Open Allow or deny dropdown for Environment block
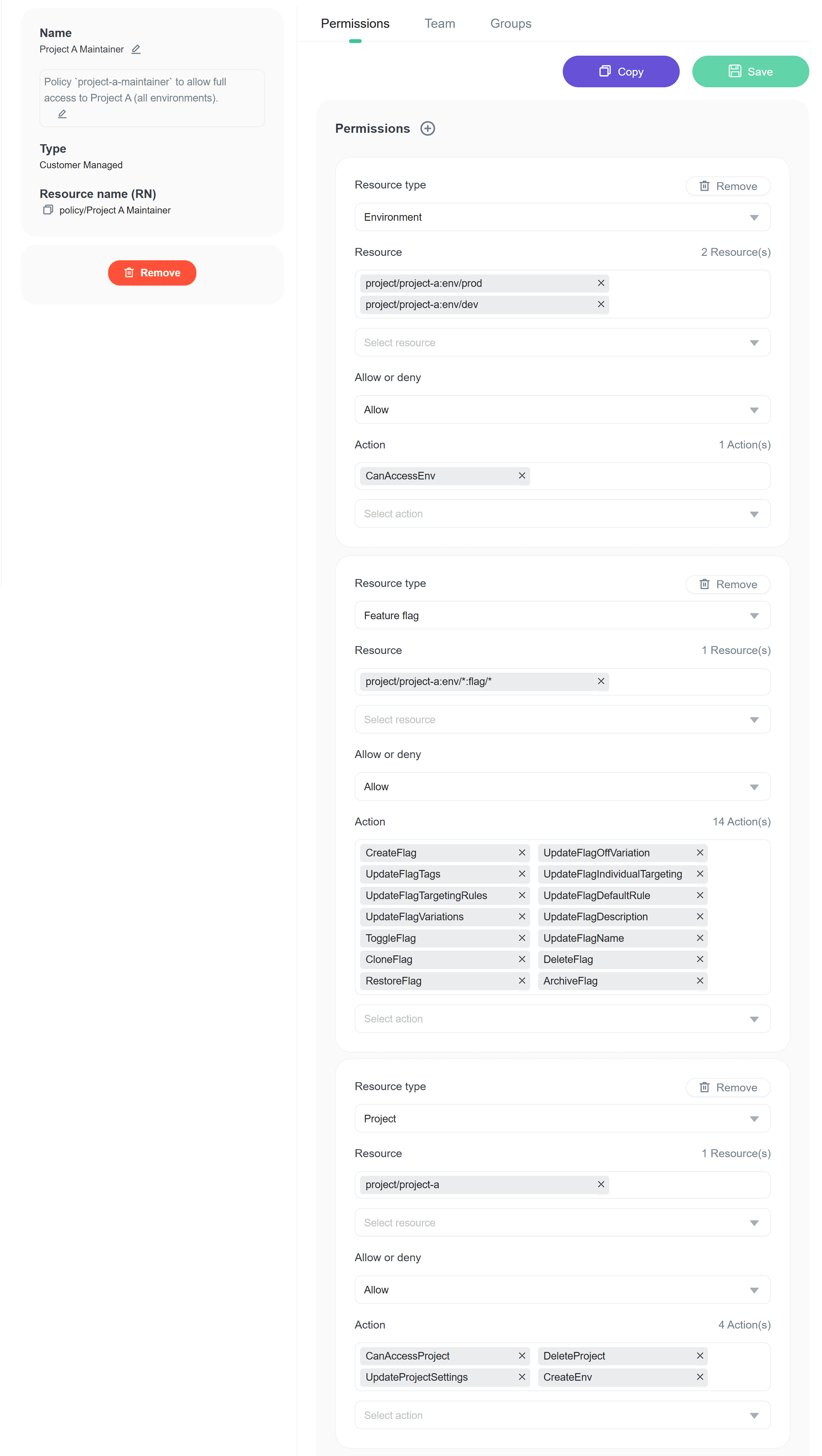 [561, 410]
